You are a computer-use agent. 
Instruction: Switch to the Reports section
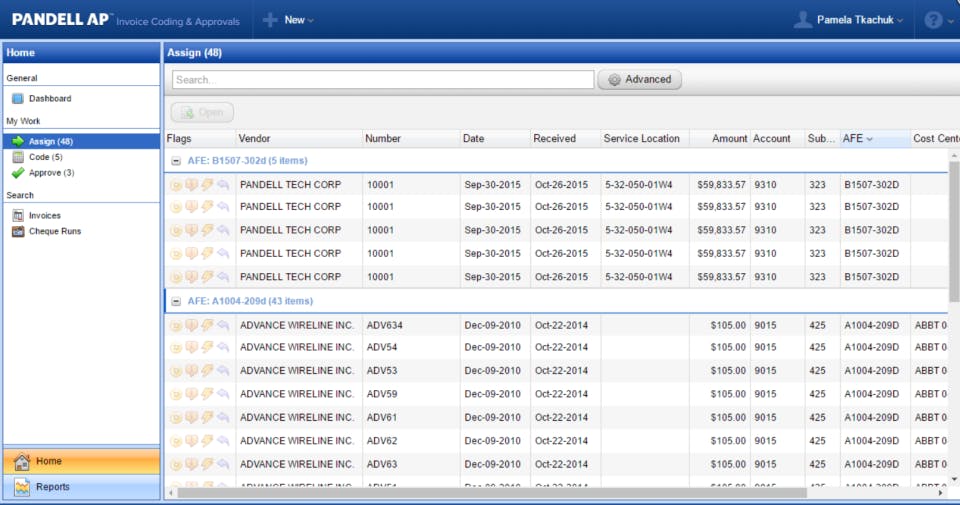81,487
